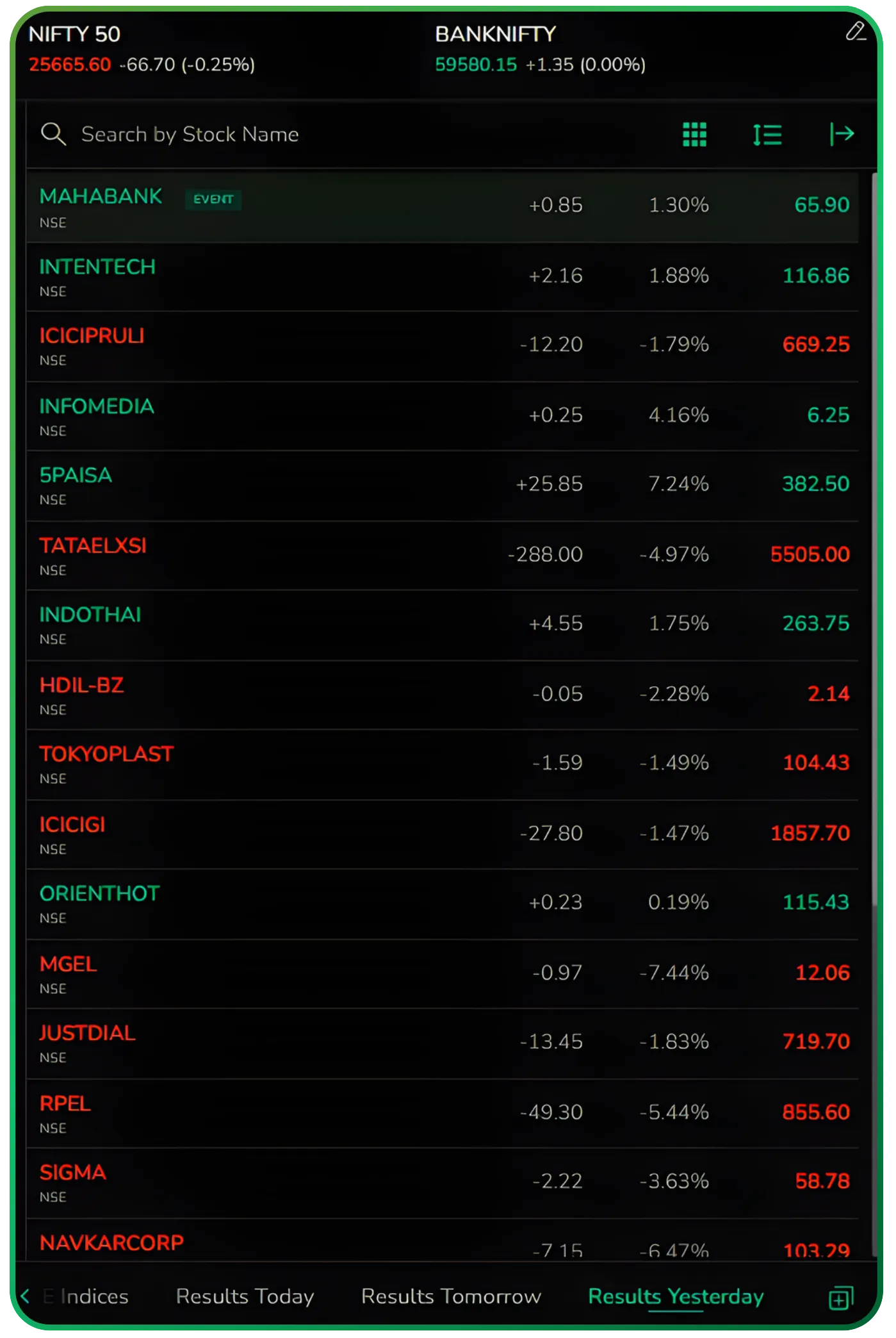Open the JUSTDIAL stock row
Viewport: 896px width, 1338px height.
point(442,1043)
